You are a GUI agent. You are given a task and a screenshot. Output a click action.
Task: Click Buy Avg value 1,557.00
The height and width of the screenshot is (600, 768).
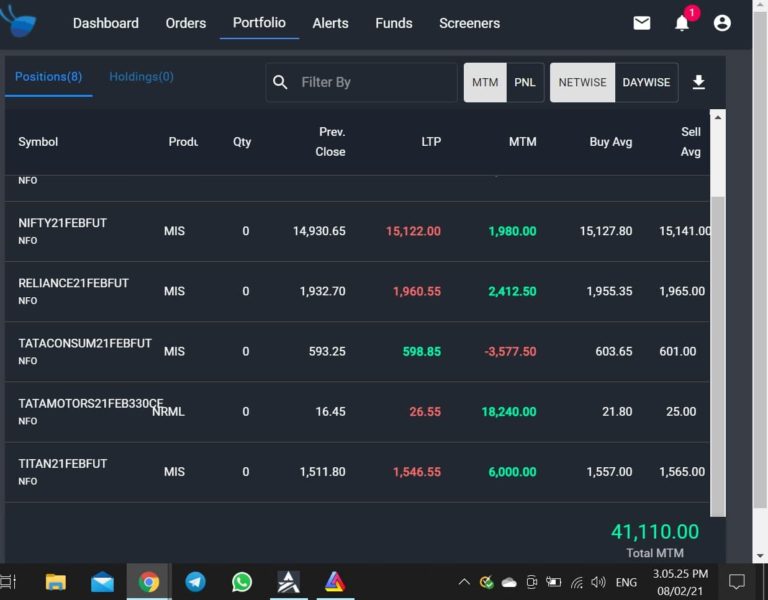point(609,472)
